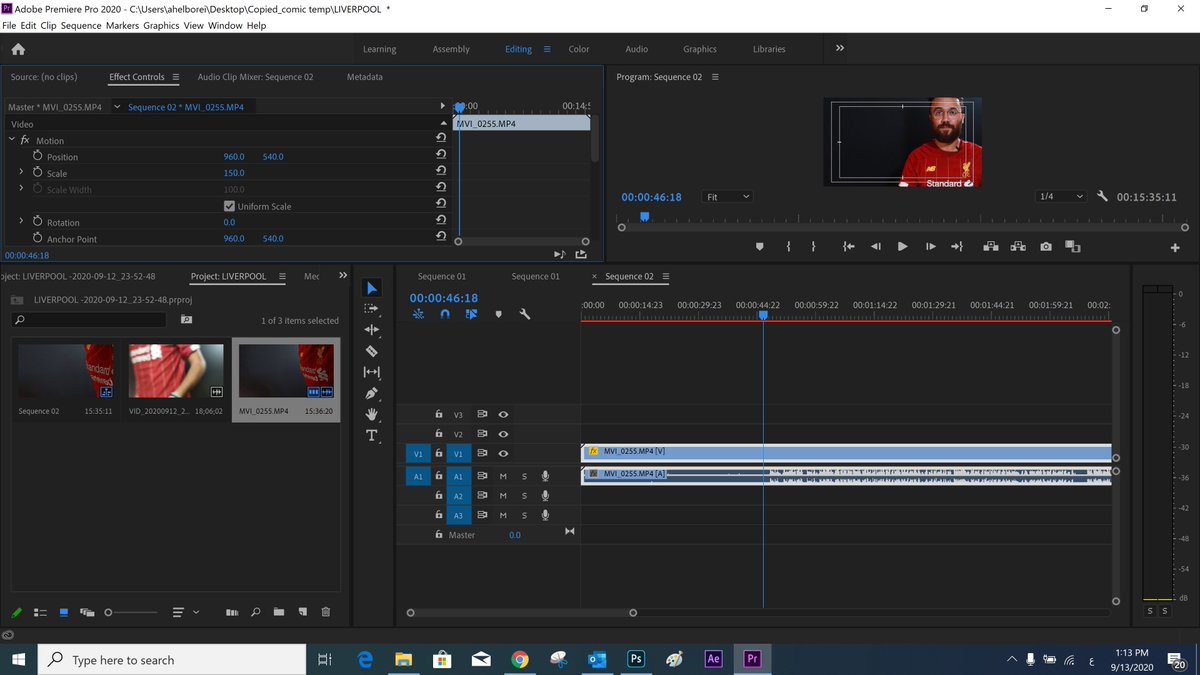
Task: Switch to the Color workspace tab
Action: point(579,49)
